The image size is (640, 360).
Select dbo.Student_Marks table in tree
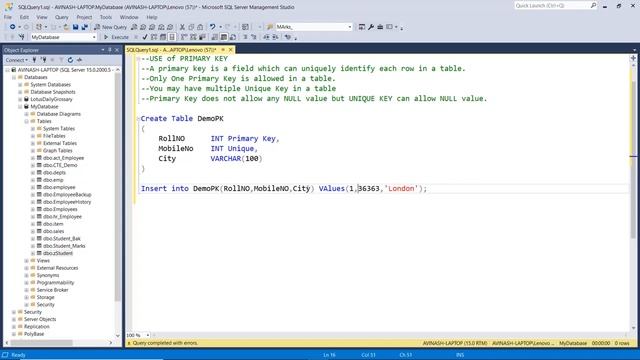[64, 246]
